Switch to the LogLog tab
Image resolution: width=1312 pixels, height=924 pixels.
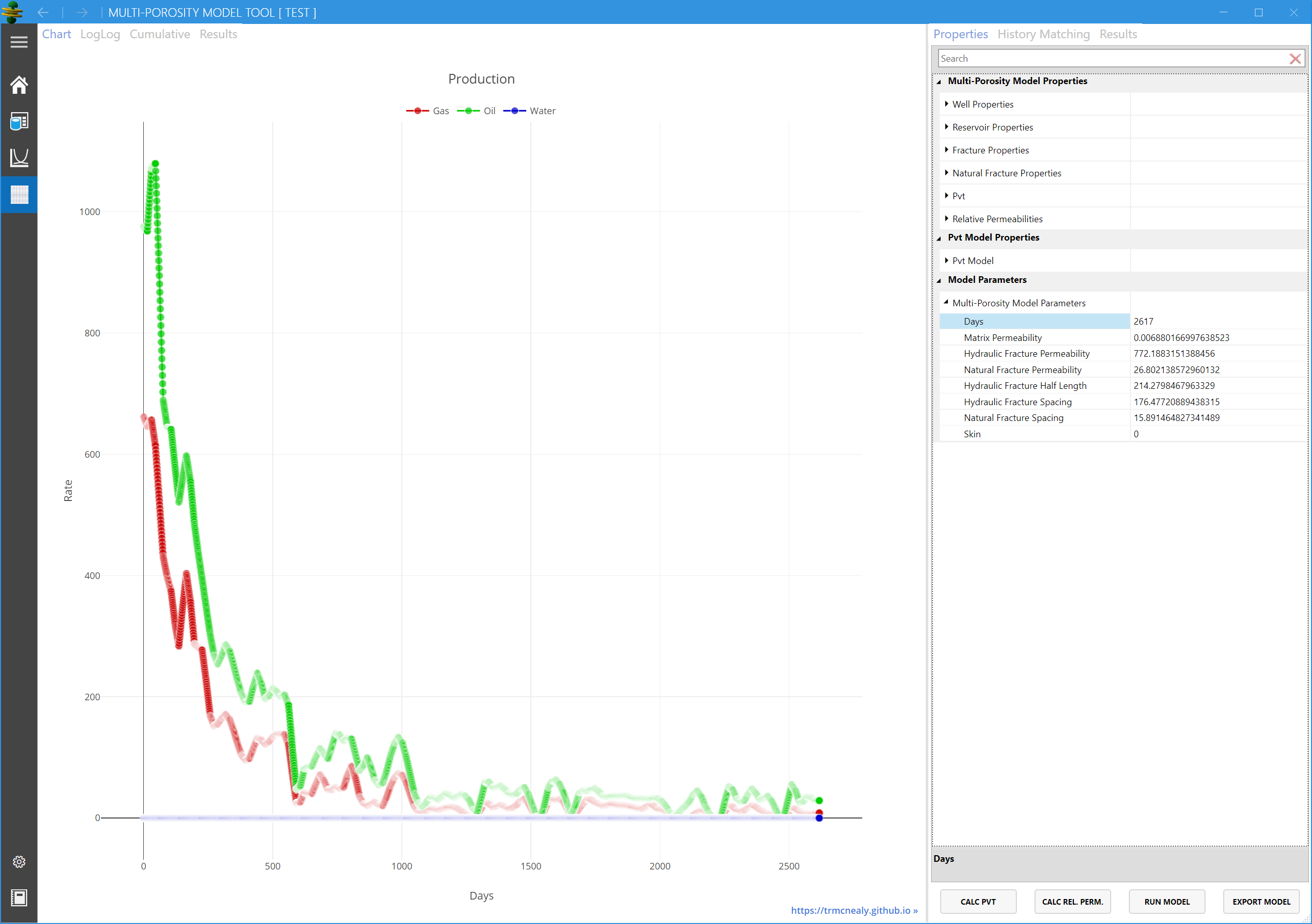(100, 34)
